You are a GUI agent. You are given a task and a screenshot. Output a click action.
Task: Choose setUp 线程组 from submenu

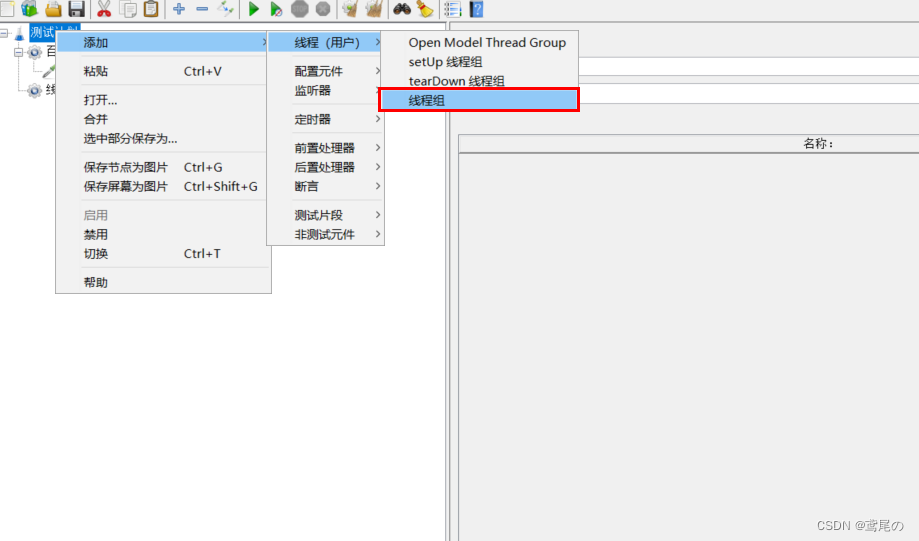point(479,62)
